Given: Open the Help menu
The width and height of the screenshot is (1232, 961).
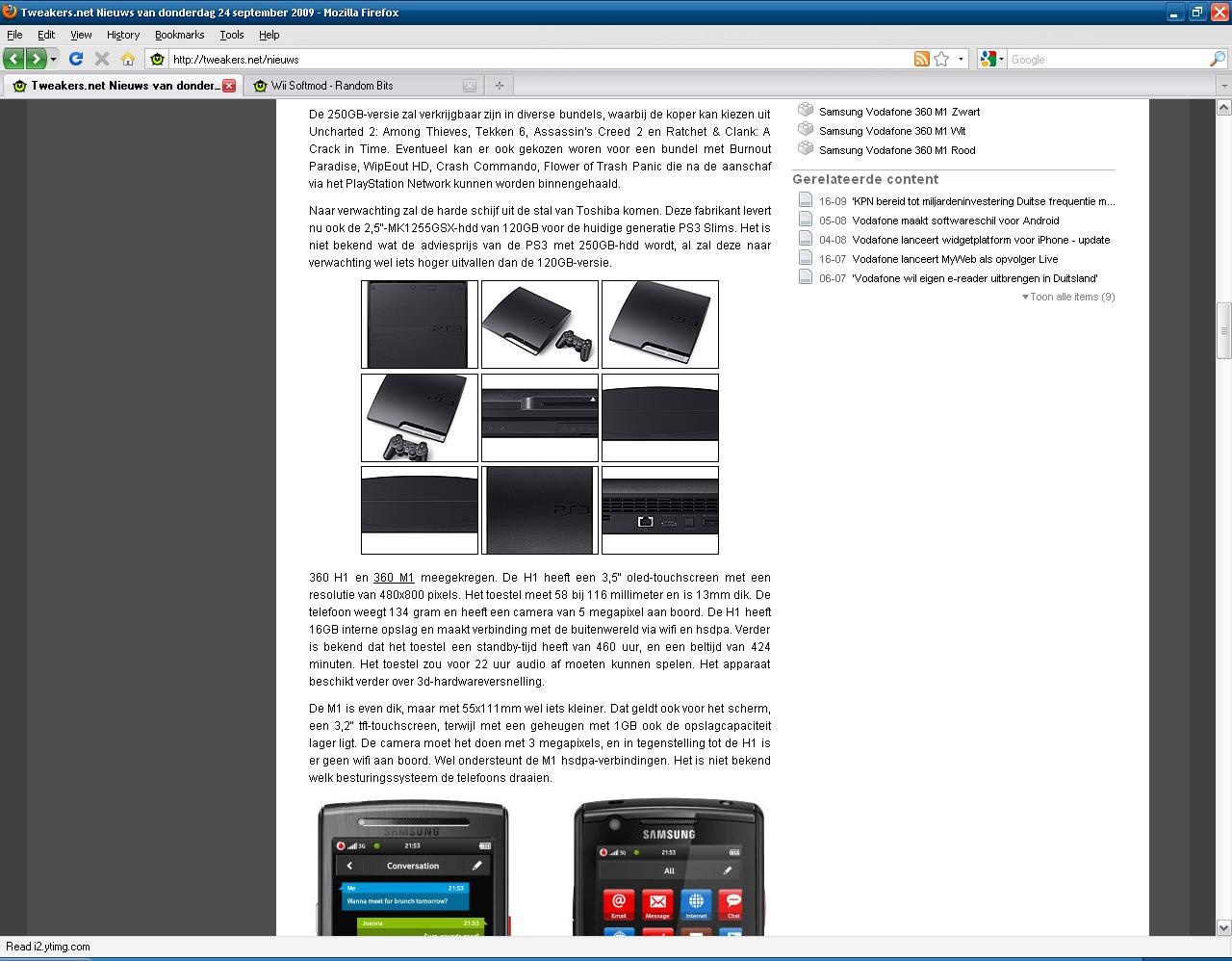Looking at the screenshot, I should pyautogui.click(x=269, y=35).
